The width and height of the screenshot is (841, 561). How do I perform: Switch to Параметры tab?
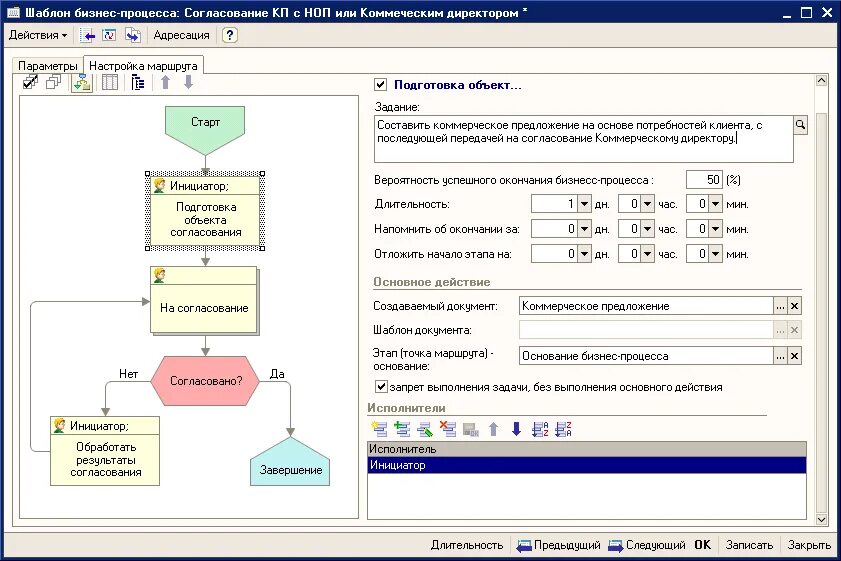point(48,66)
